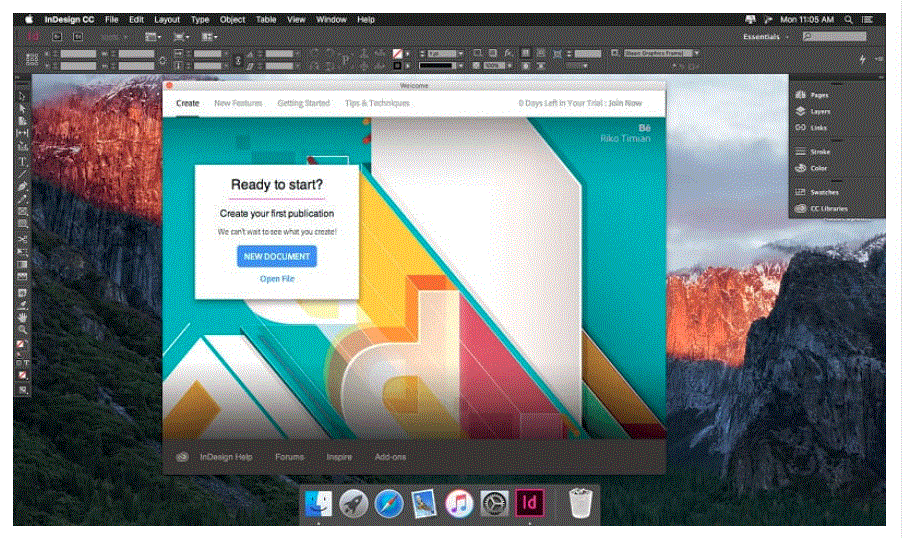Viewport: 903px width, 538px height.
Task: Click the opacity percentage field
Action: click(494, 66)
